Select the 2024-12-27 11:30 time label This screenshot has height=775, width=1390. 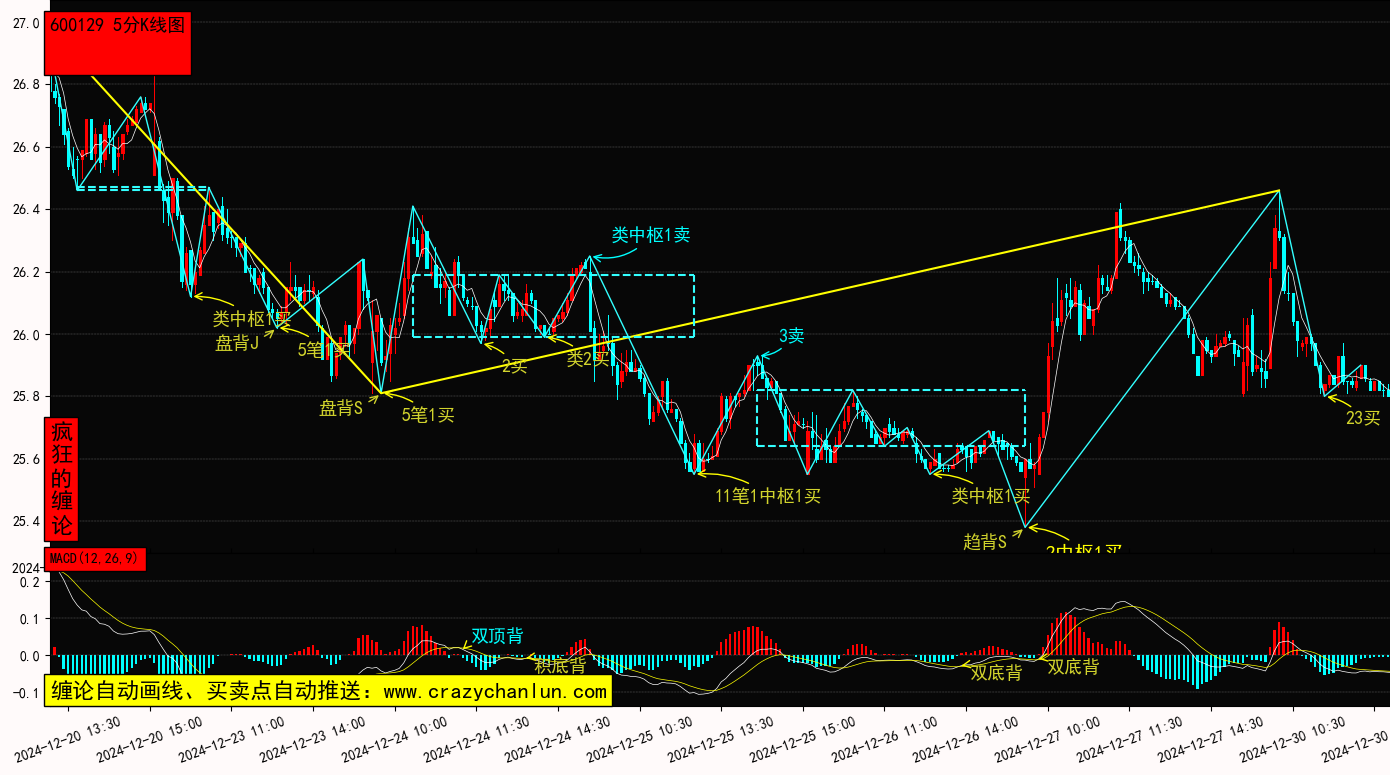point(1130,739)
